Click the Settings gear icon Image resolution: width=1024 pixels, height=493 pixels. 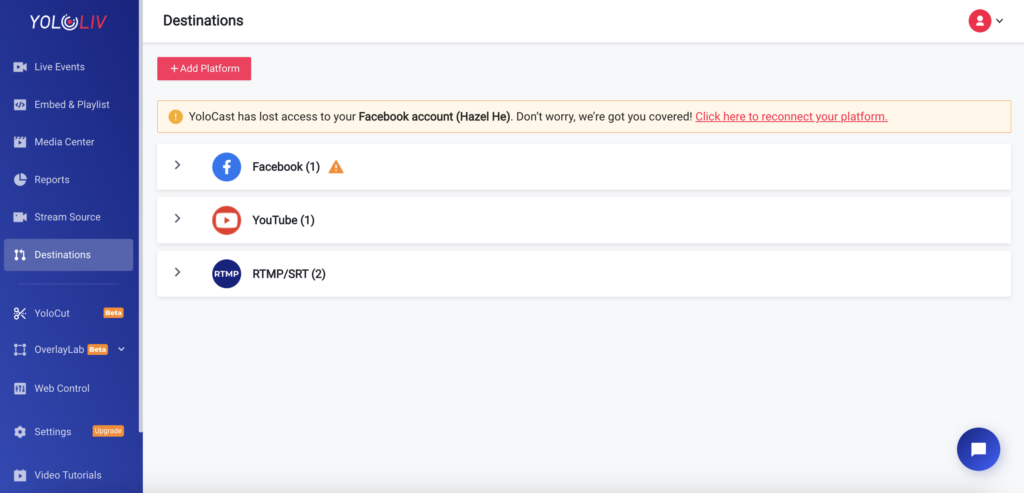[x=20, y=432]
